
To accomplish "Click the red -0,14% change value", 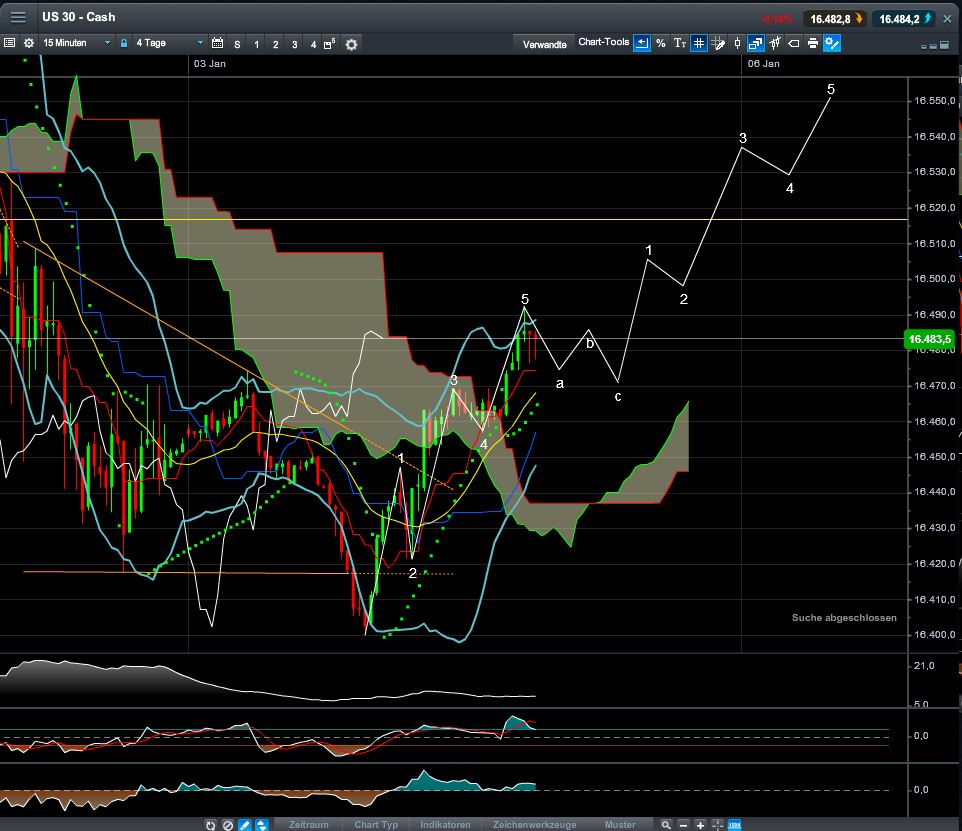I will (x=777, y=20).
